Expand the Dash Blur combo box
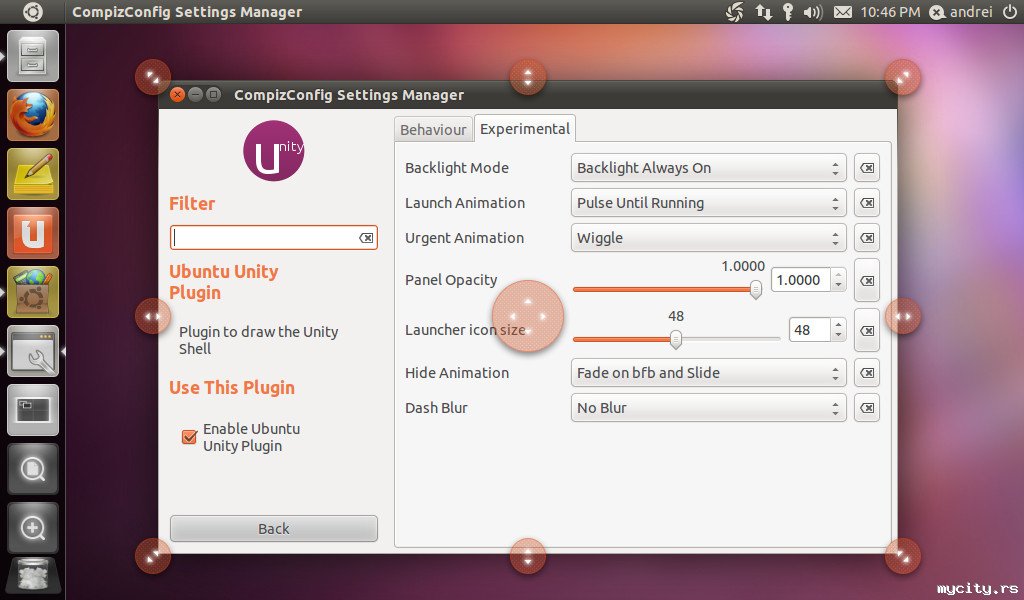Image resolution: width=1024 pixels, height=600 pixels. [709, 408]
